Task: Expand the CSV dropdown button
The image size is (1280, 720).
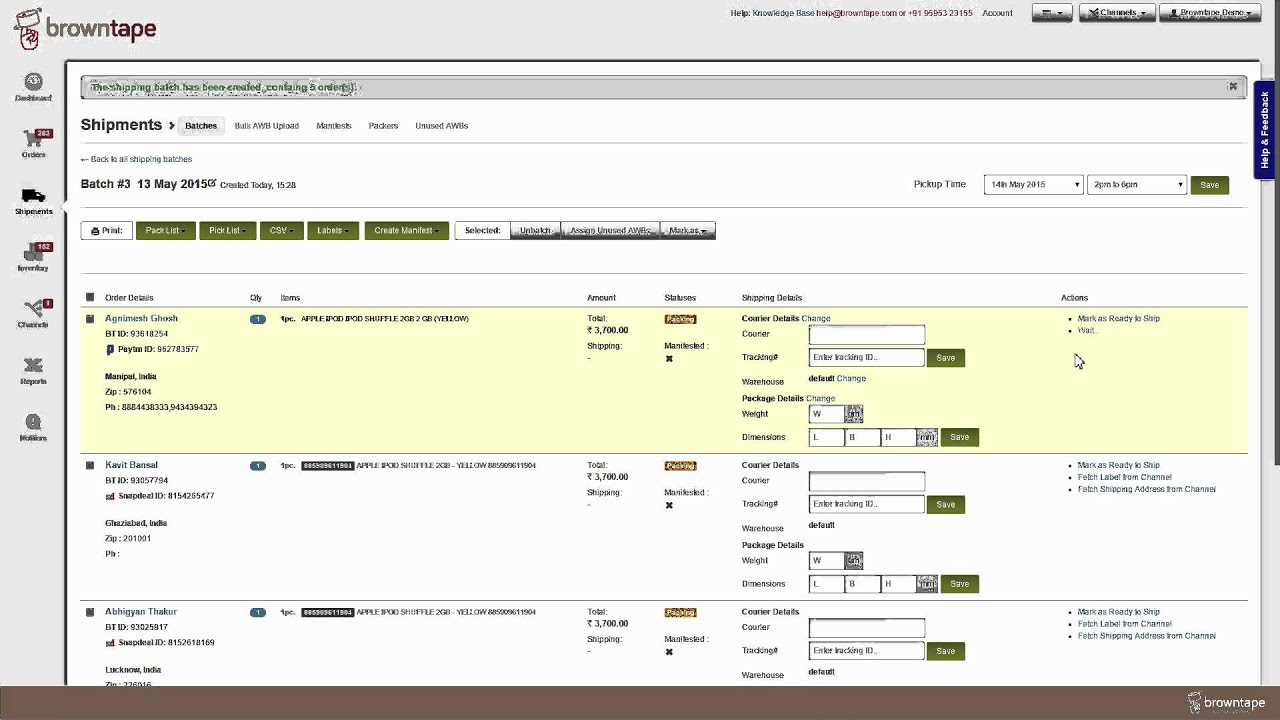Action: coord(281,231)
